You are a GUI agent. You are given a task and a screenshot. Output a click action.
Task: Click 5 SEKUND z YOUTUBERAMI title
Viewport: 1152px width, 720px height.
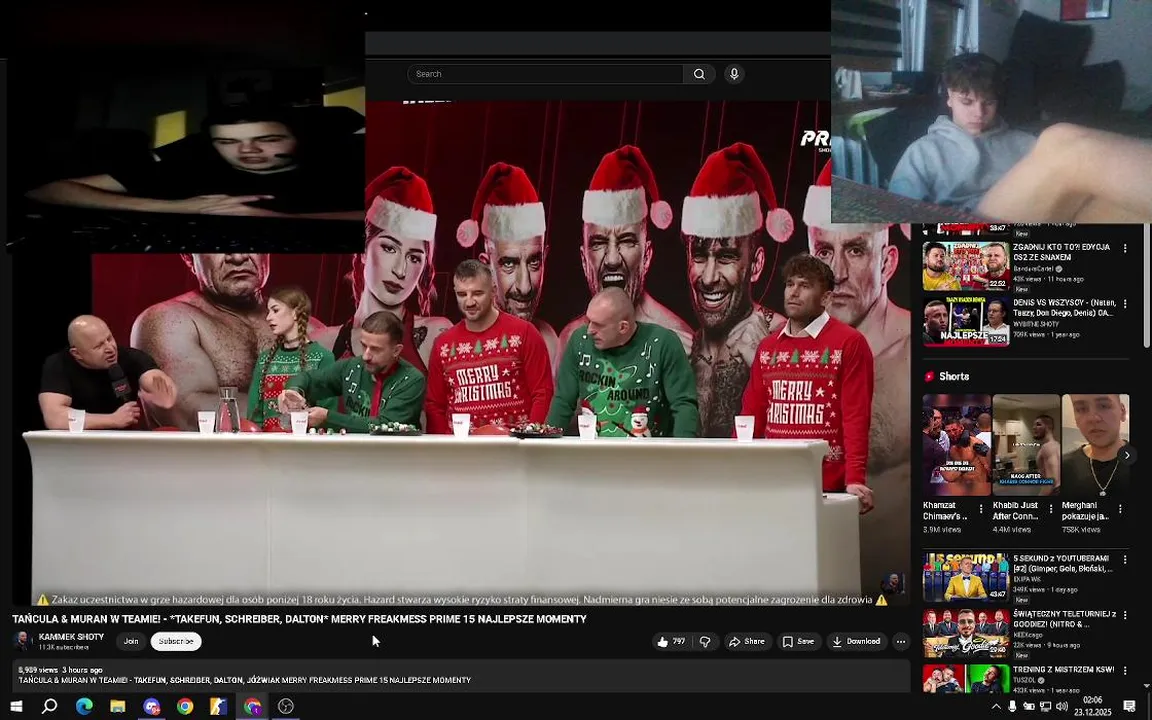[1062, 564]
